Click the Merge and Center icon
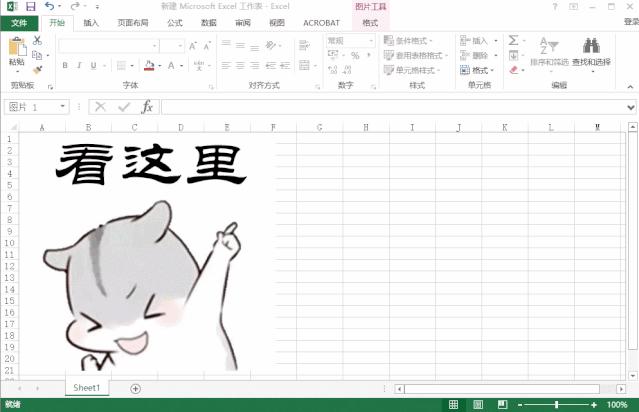The height and width of the screenshot is (412, 639). click(x=304, y=65)
